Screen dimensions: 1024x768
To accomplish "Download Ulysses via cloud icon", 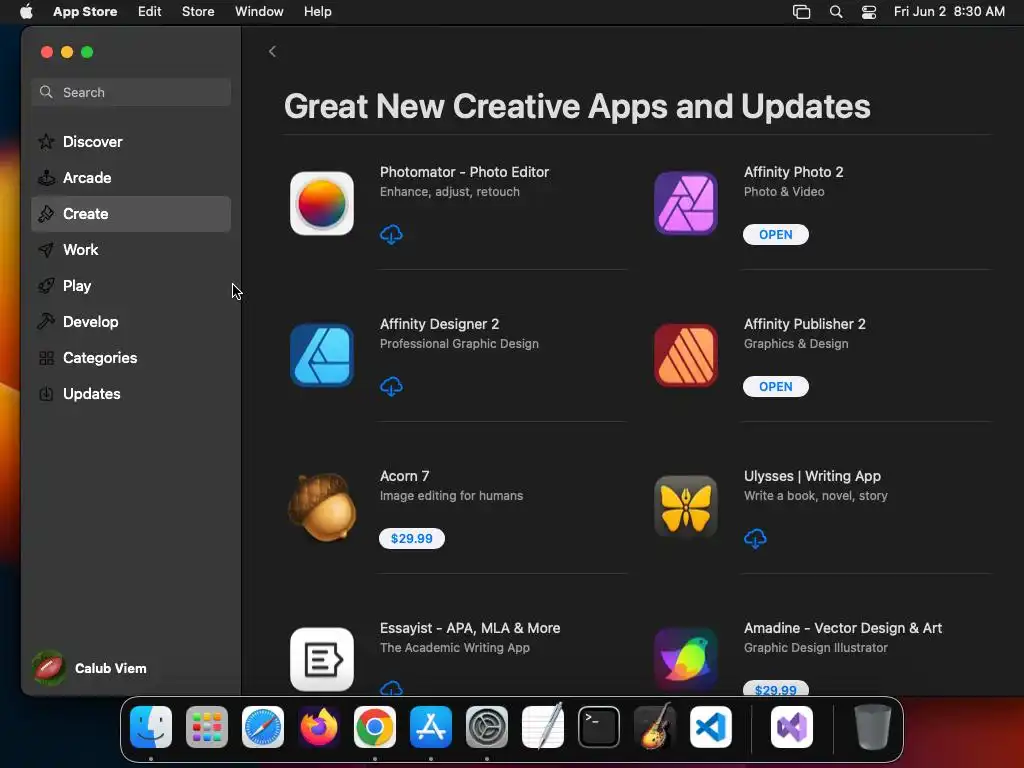I will [755, 539].
